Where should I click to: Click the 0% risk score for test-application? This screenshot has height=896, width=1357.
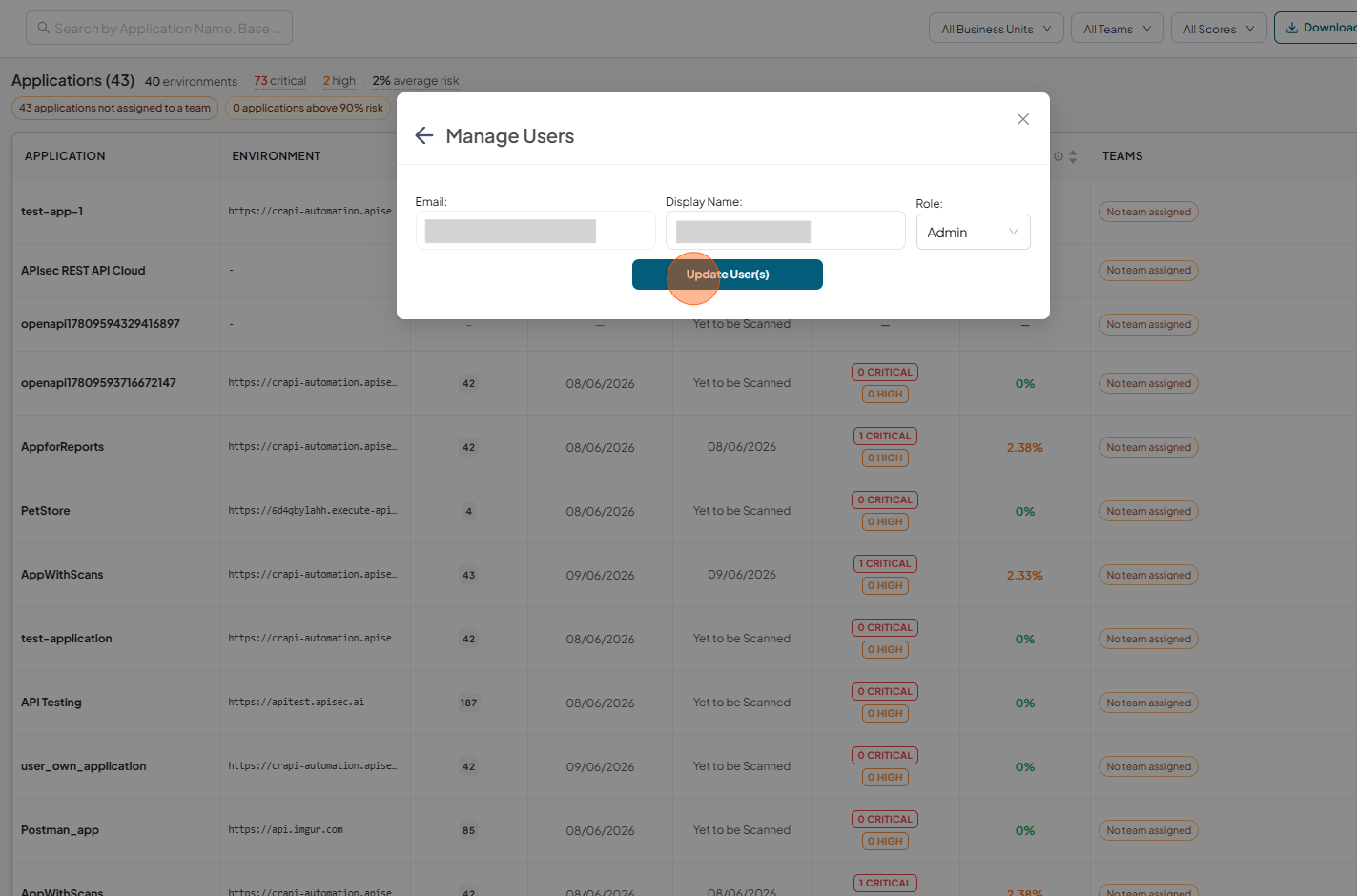pos(1025,639)
